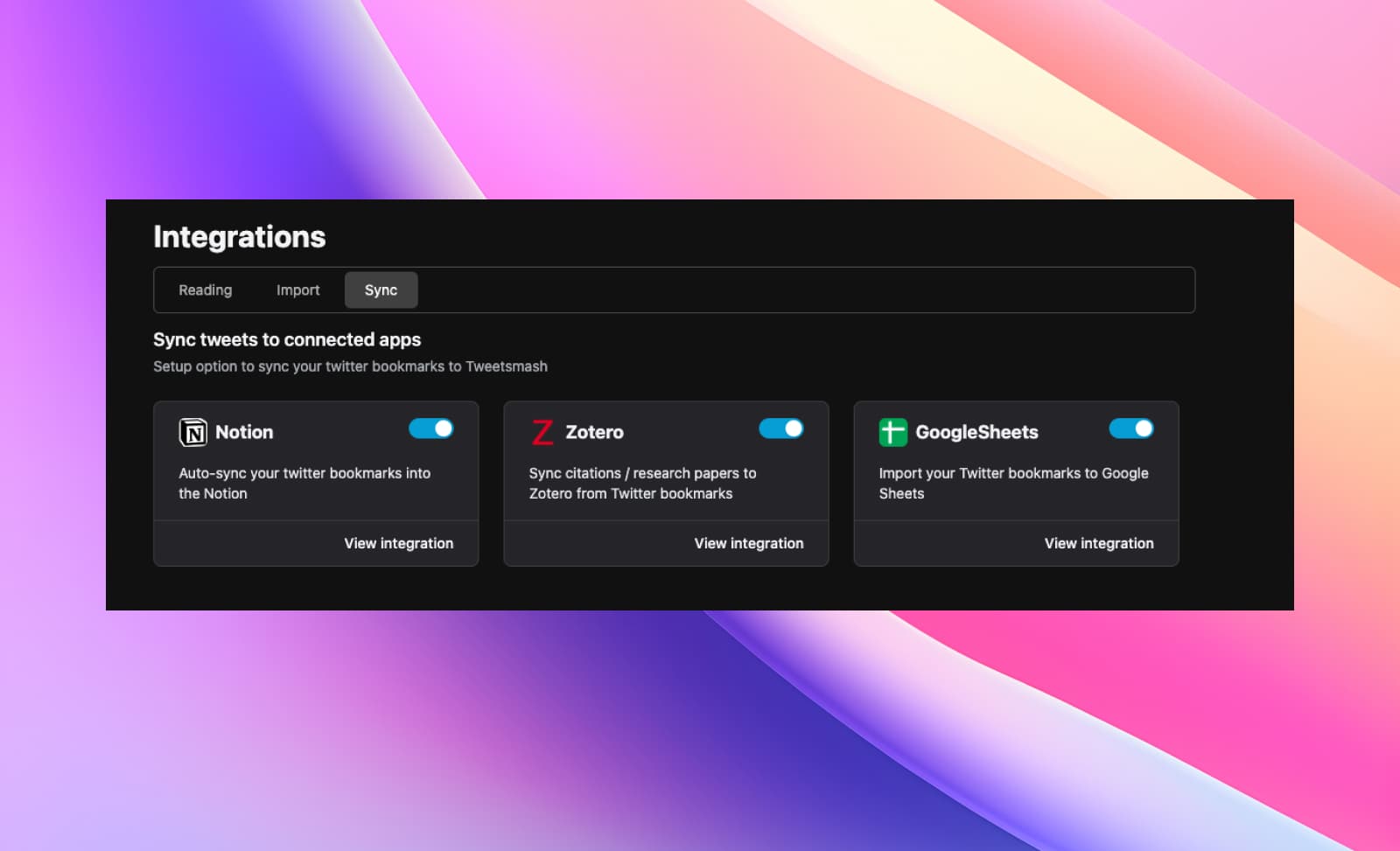Viewport: 1400px width, 851px height.
Task: Click 'Auto-sync your twitter bookmarks' description
Action: (x=304, y=483)
